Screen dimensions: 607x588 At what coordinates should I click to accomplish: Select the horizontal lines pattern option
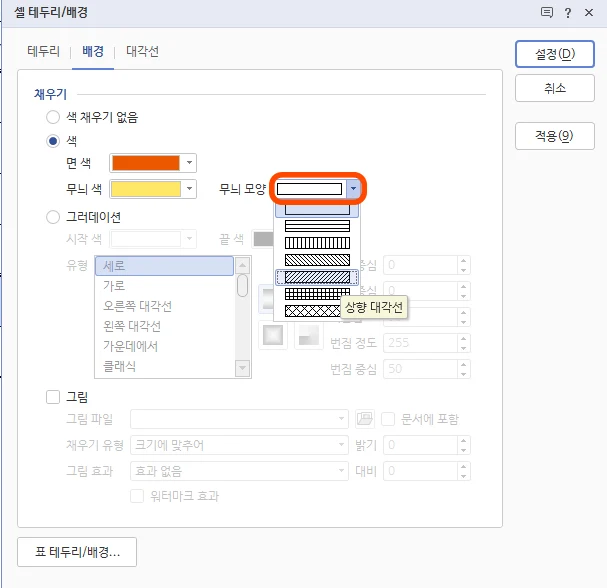(317, 226)
